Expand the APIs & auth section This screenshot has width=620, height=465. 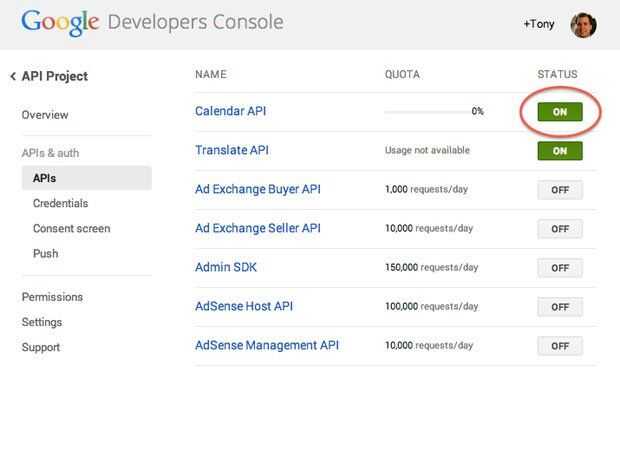[50, 153]
